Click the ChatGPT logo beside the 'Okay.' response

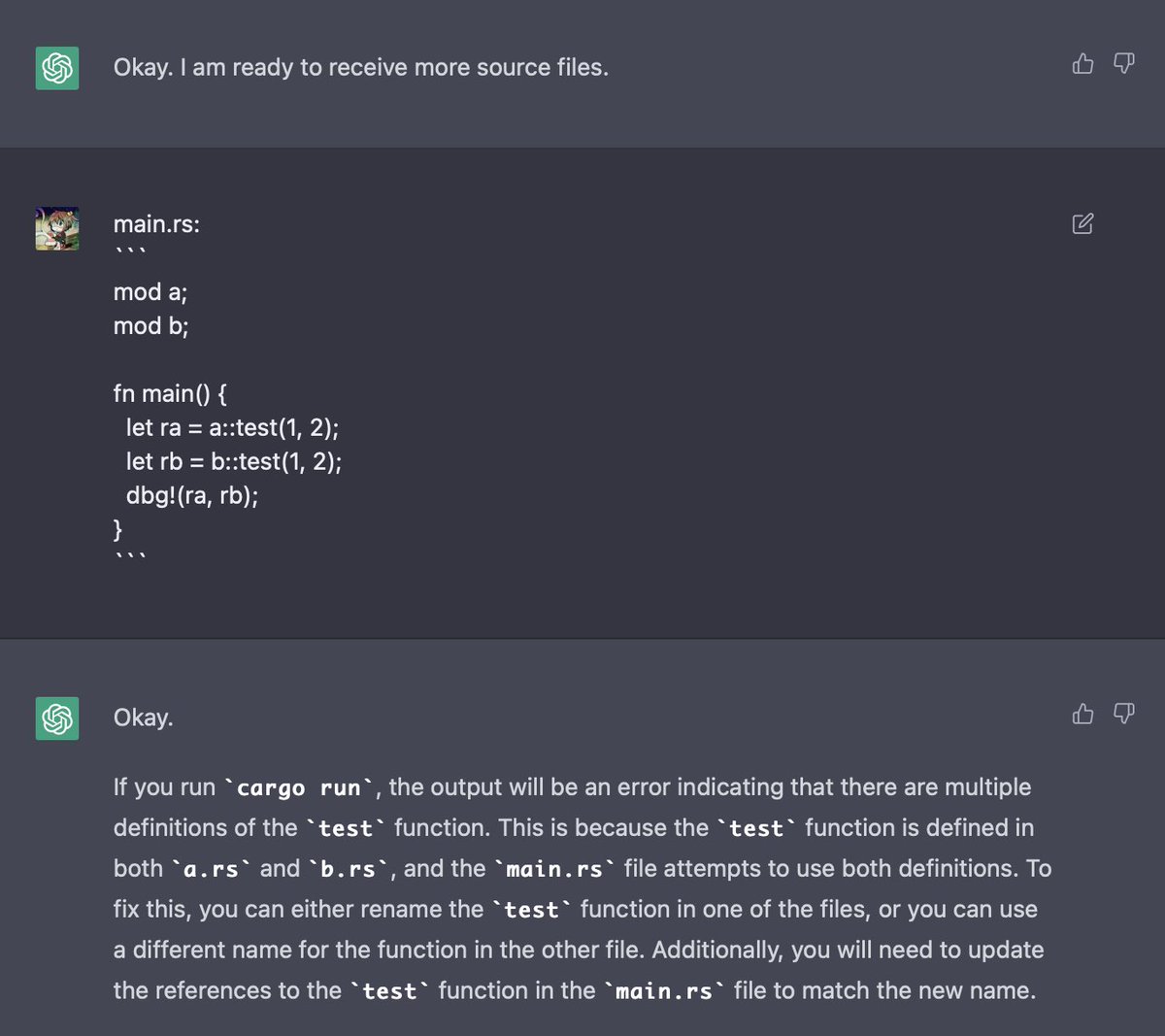coord(57,719)
